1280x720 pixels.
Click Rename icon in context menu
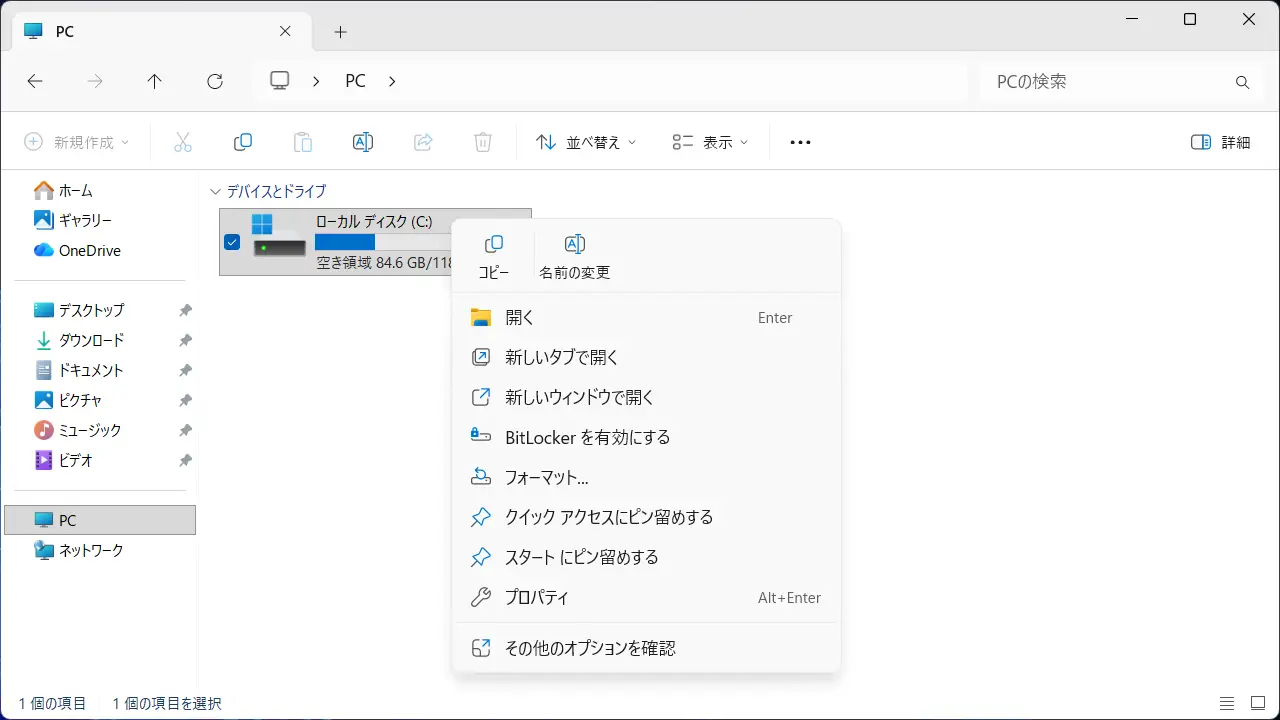tap(574, 245)
